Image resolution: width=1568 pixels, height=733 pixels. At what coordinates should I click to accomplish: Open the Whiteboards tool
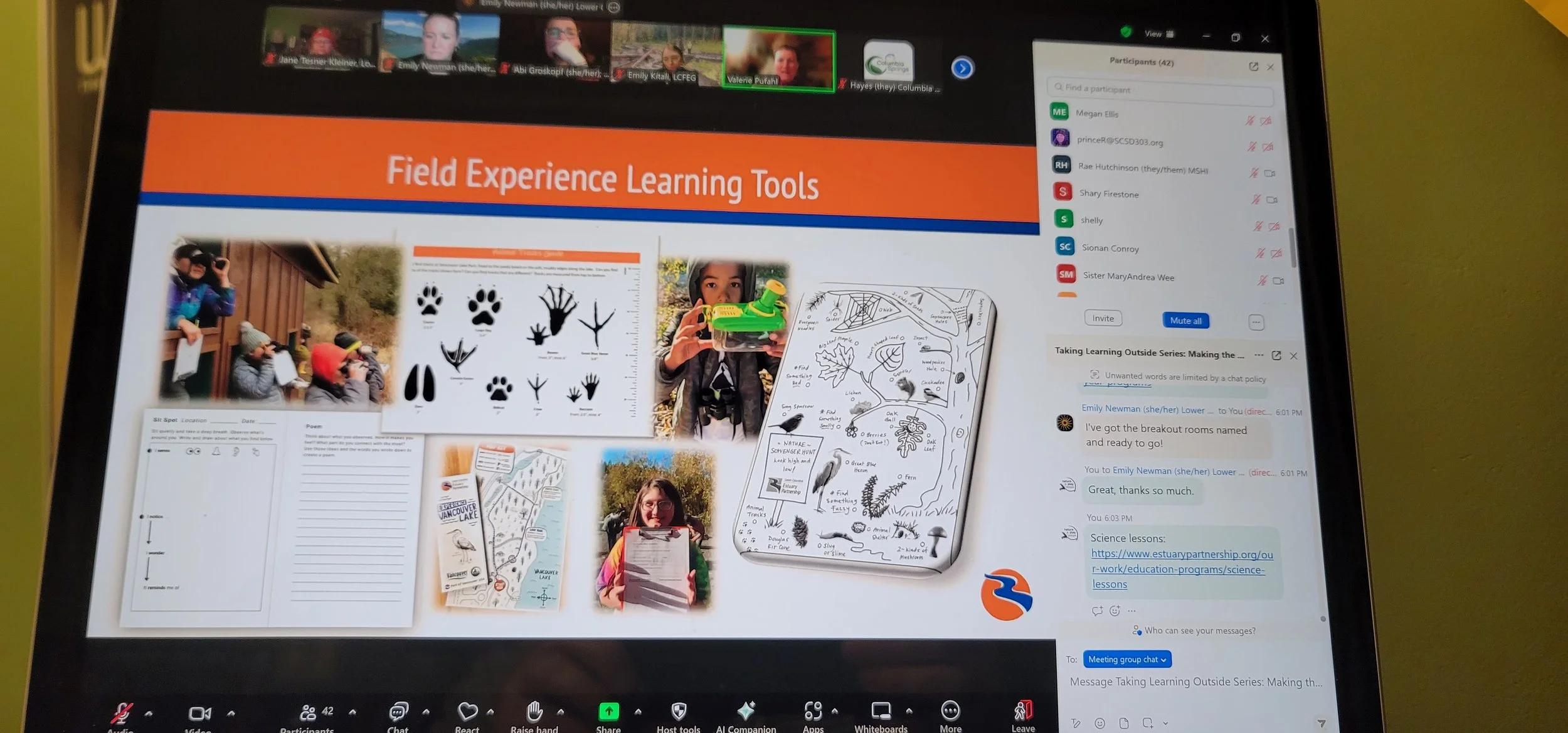(x=881, y=711)
